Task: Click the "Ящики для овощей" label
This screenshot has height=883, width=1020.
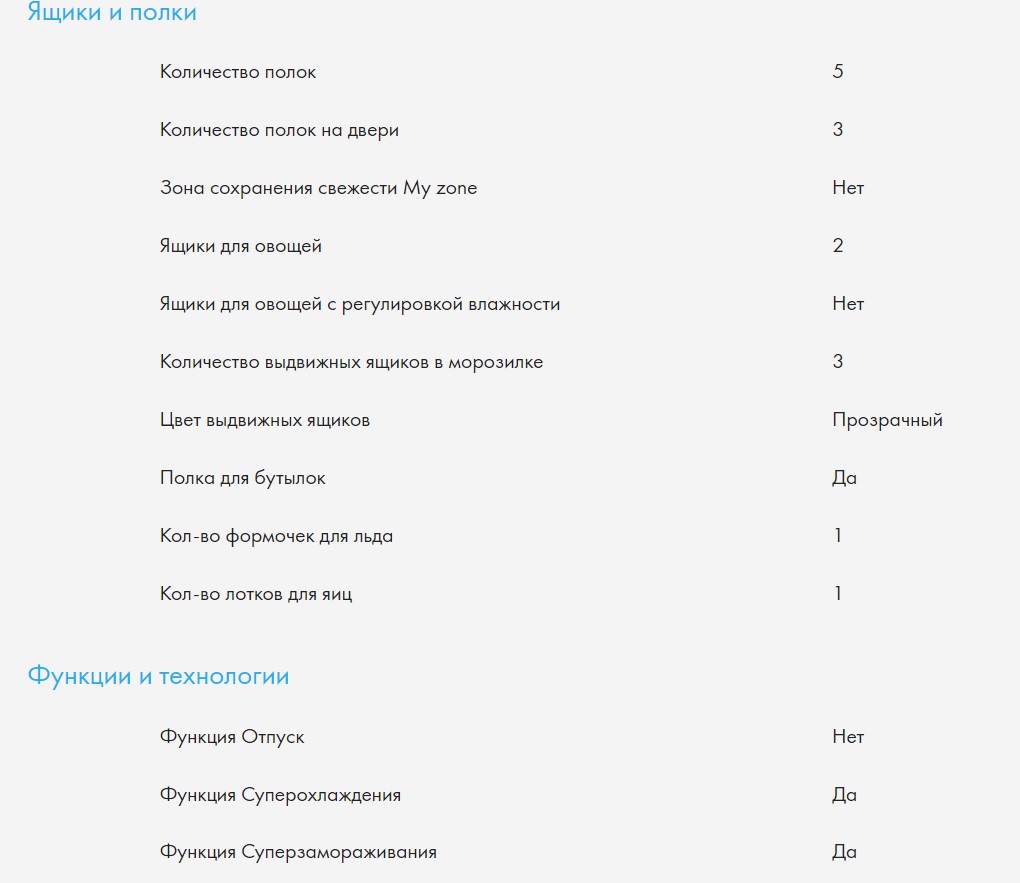Action: coord(241,246)
